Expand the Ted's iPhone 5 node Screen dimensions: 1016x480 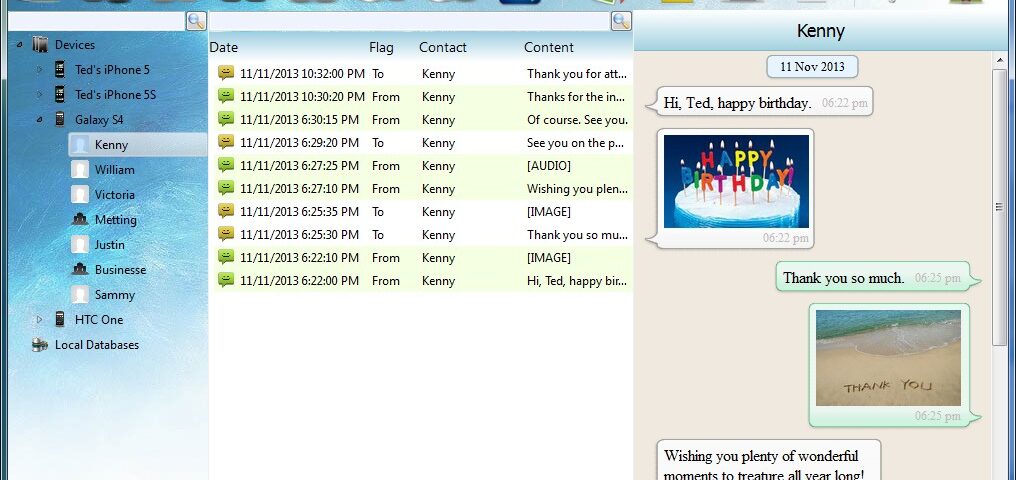click(40, 70)
